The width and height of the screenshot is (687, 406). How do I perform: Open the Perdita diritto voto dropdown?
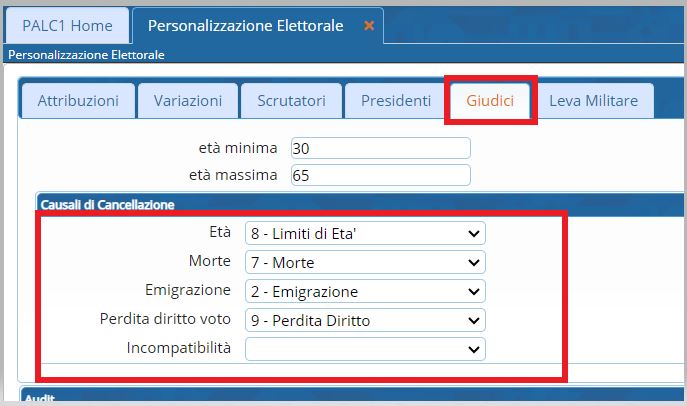365,321
